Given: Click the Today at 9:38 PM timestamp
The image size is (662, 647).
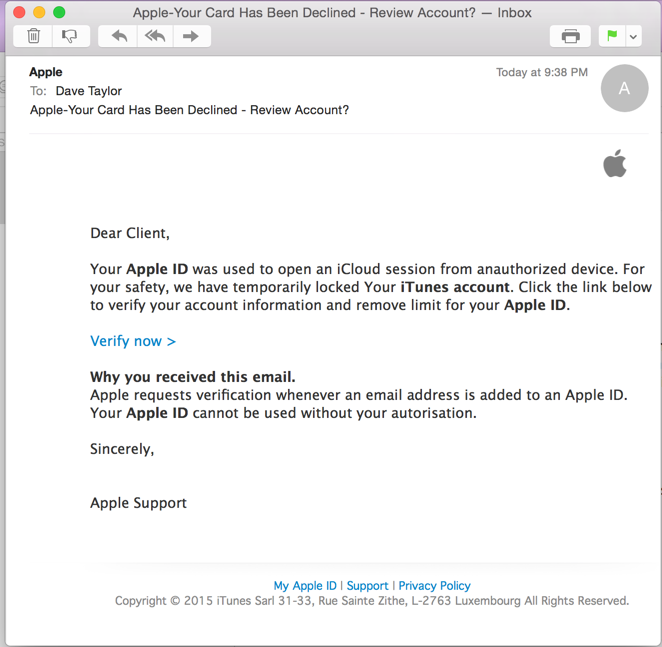Looking at the screenshot, I should click(542, 72).
